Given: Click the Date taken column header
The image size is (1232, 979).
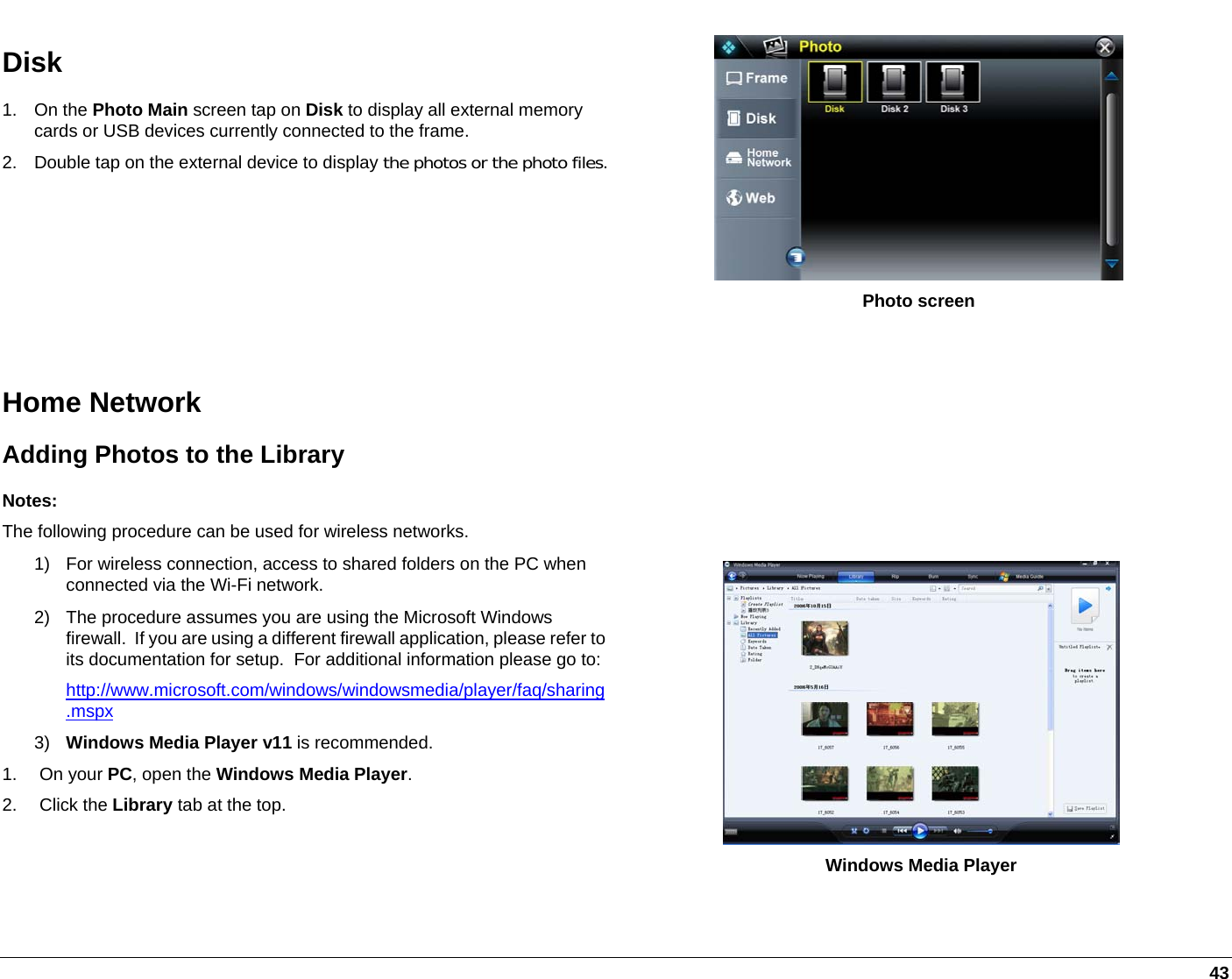Looking at the screenshot, I should (x=867, y=599).
